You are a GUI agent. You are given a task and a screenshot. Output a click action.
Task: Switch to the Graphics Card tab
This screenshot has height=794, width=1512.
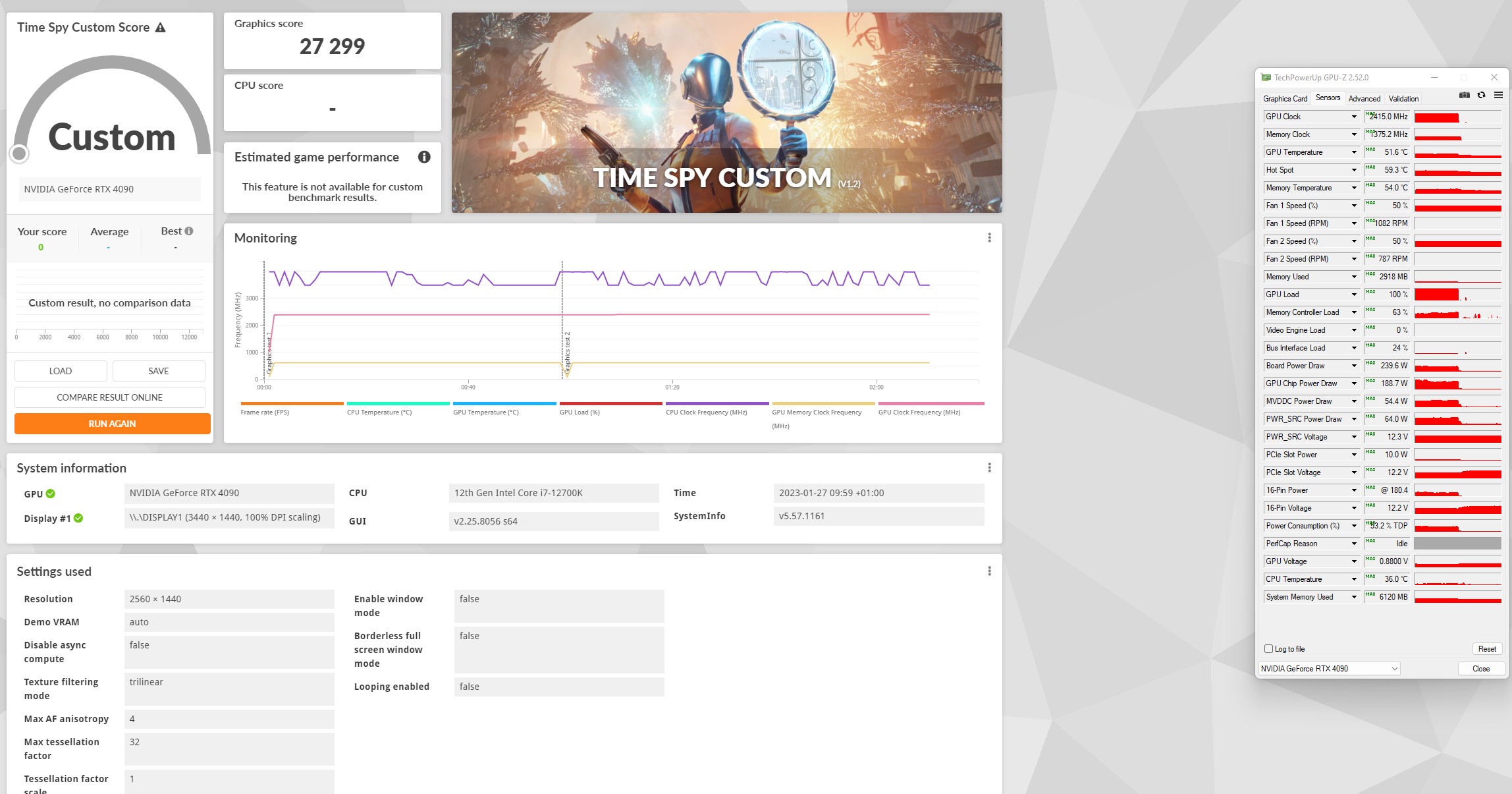click(x=1285, y=99)
